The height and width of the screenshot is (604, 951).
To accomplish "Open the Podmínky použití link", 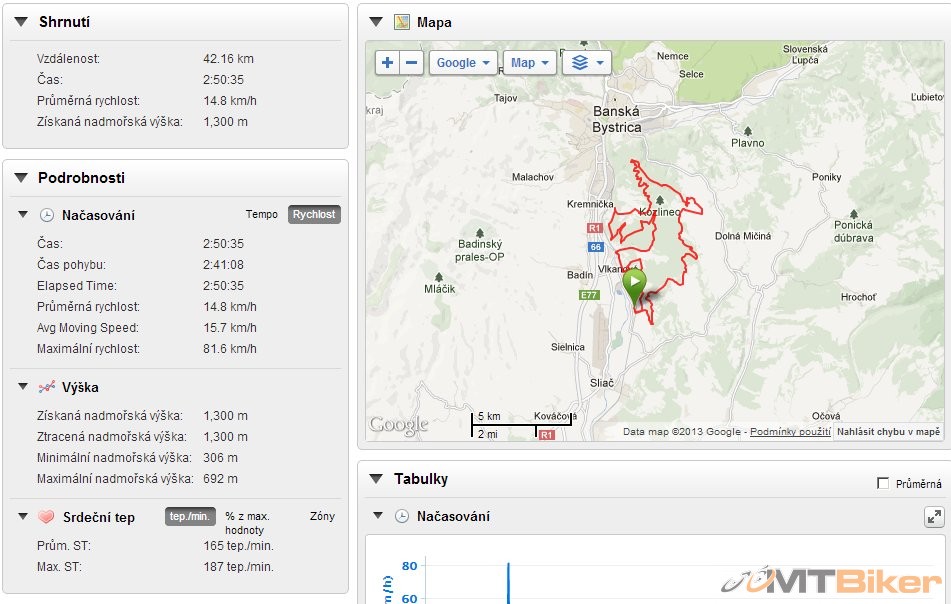I will [790, 432].
